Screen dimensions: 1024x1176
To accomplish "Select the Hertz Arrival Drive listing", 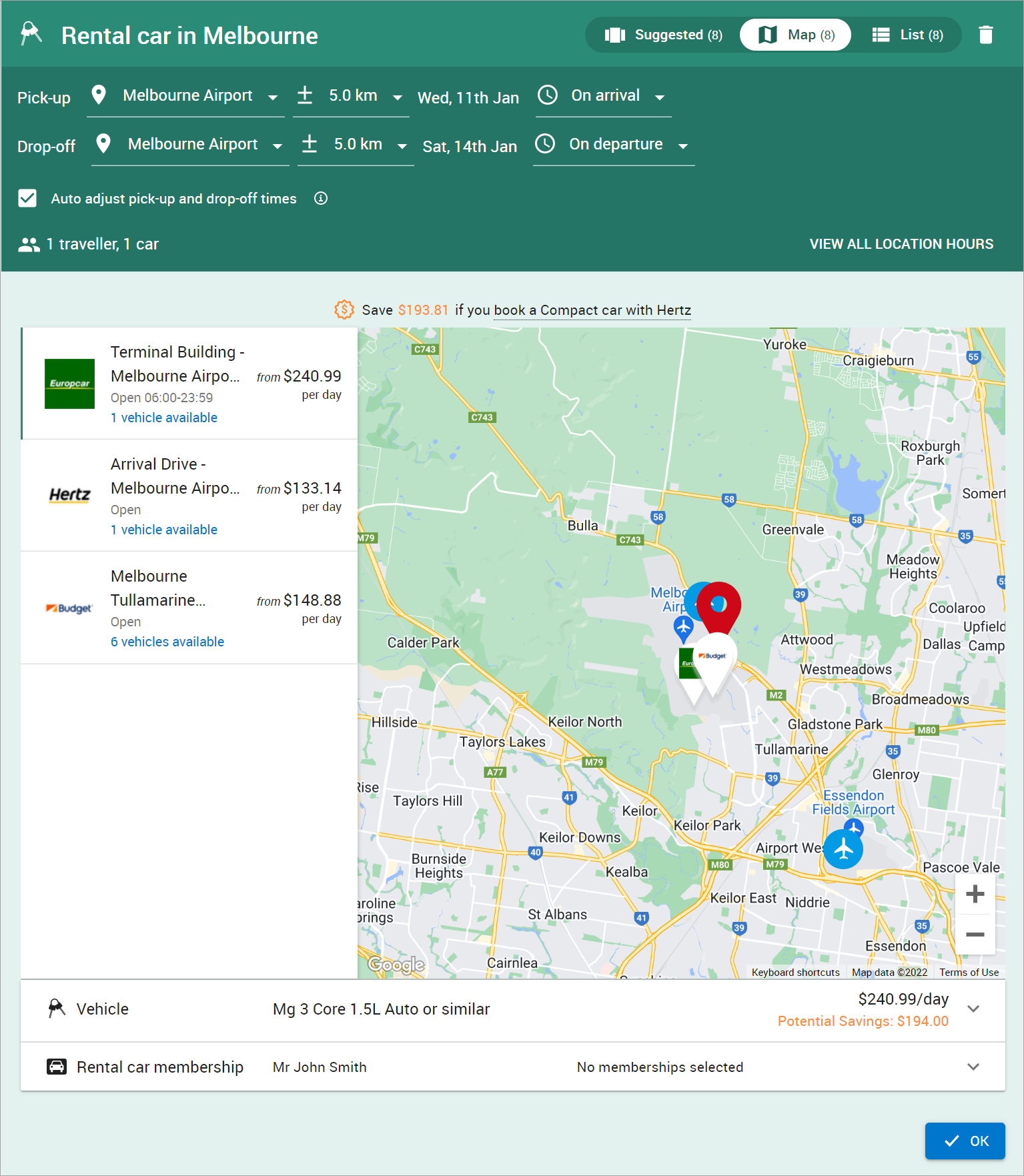I will (x=189, y=496).
